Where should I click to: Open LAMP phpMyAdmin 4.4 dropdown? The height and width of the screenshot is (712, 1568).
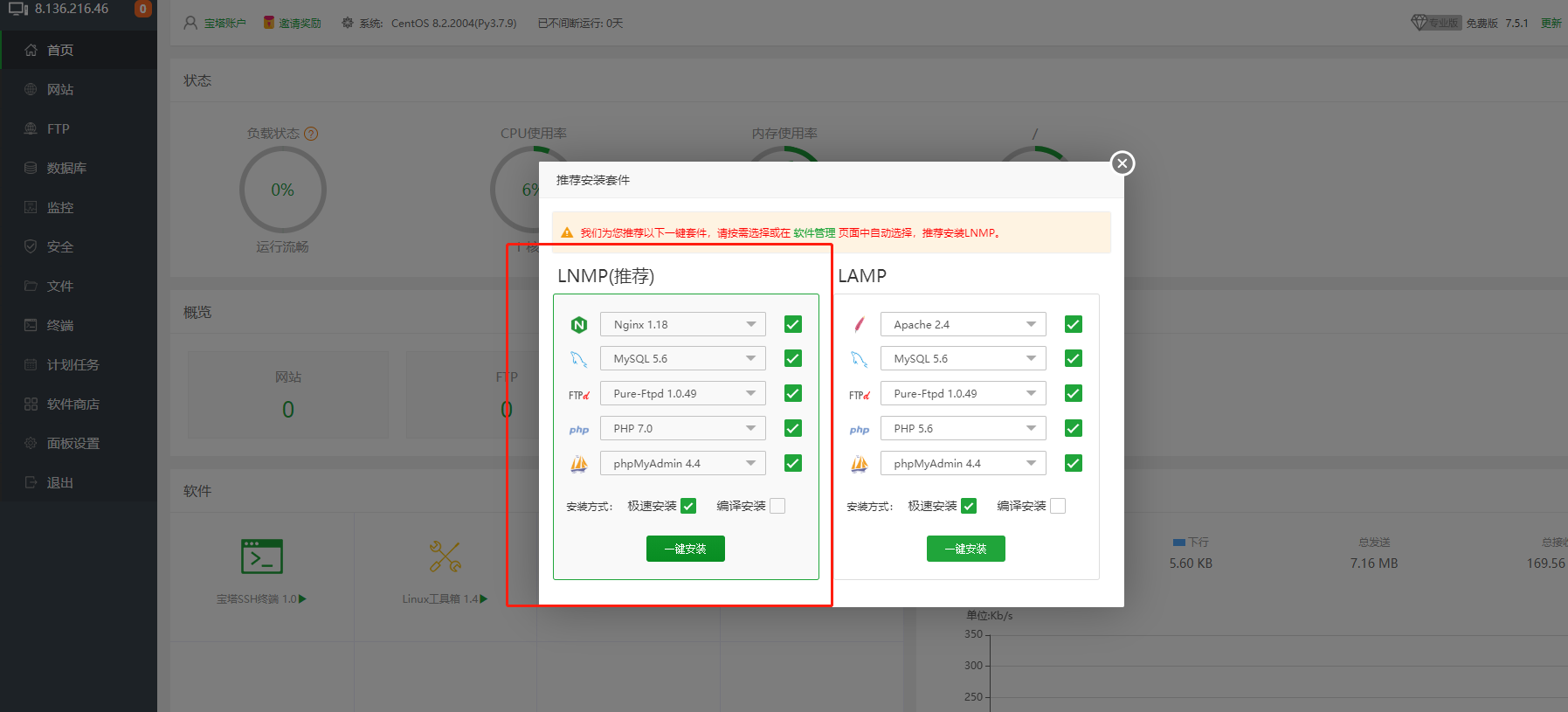[x=964, y=463]
